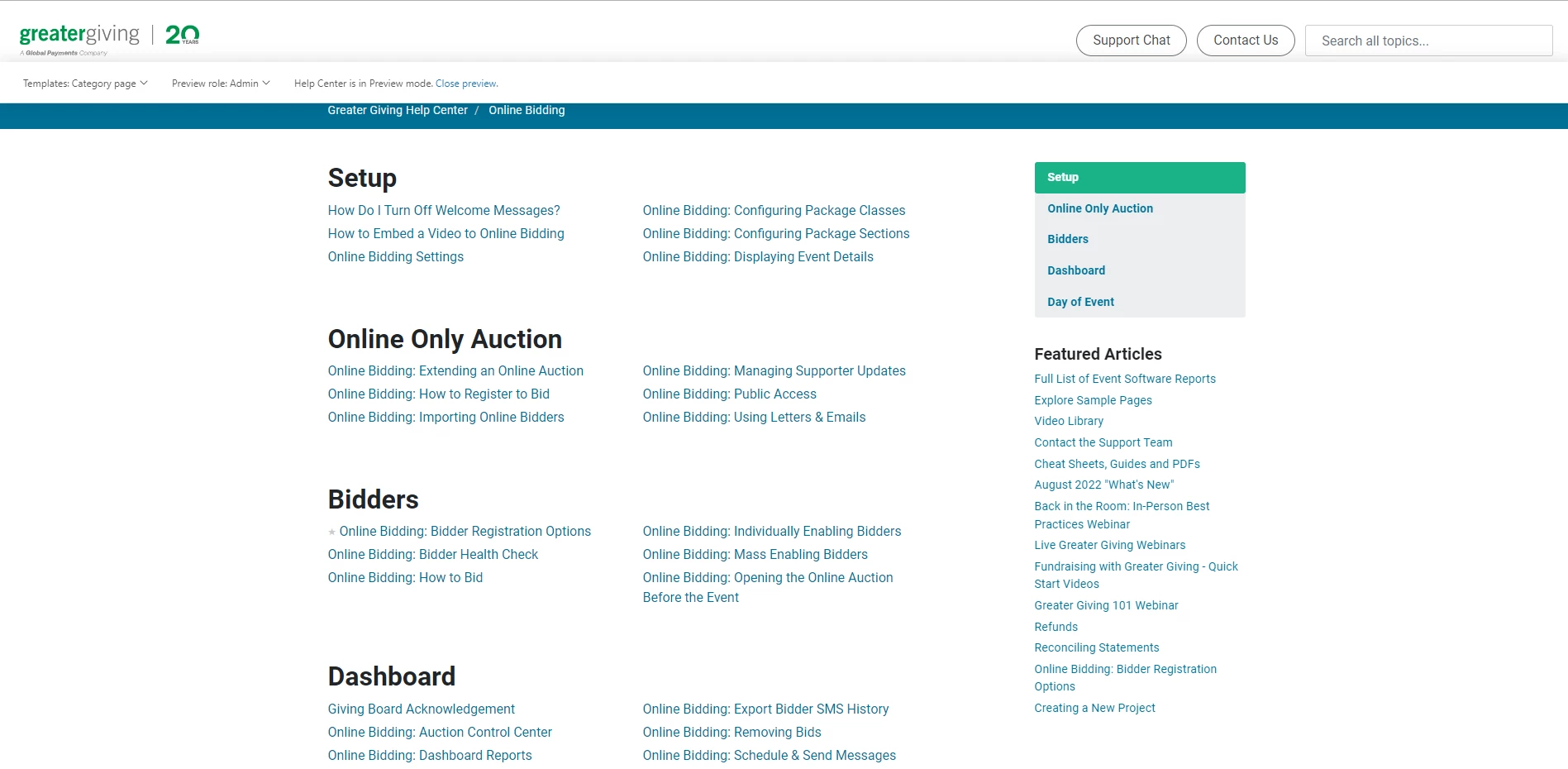The width and height of the screenshot is (1568, 769).
Task: Click the Greater Giving logo
Action: coord(109,39)
